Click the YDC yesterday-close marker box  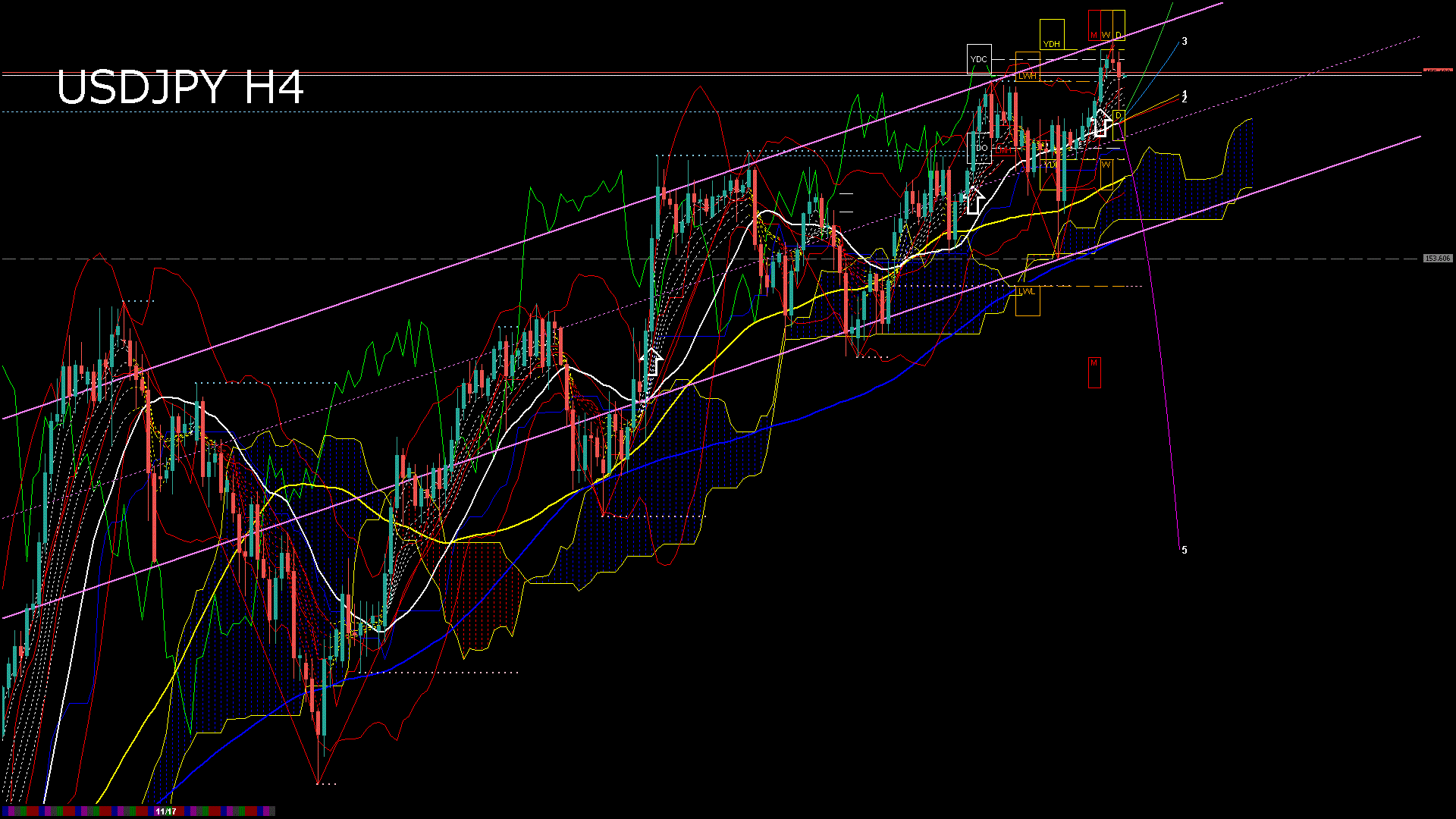[x=980, y=59]
